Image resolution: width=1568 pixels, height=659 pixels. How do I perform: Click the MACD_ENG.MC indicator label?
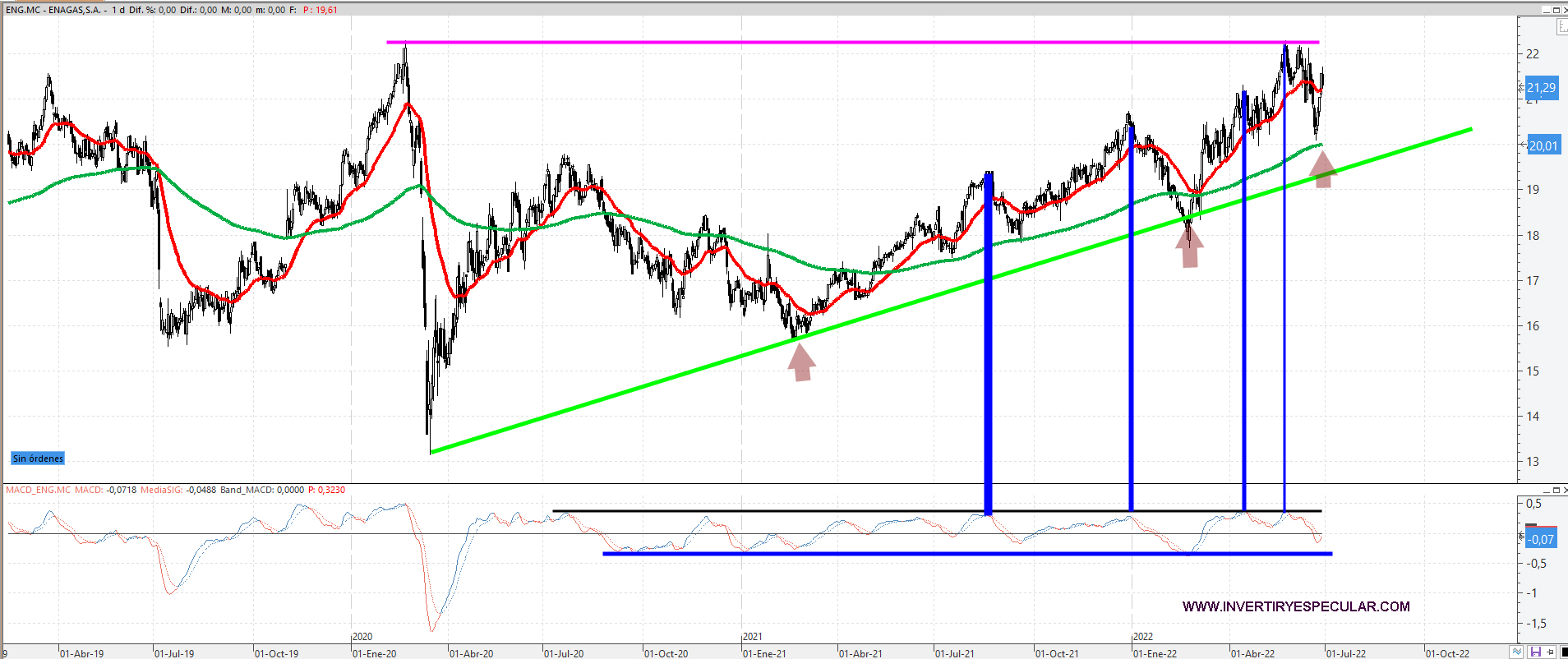click(39, 490)
